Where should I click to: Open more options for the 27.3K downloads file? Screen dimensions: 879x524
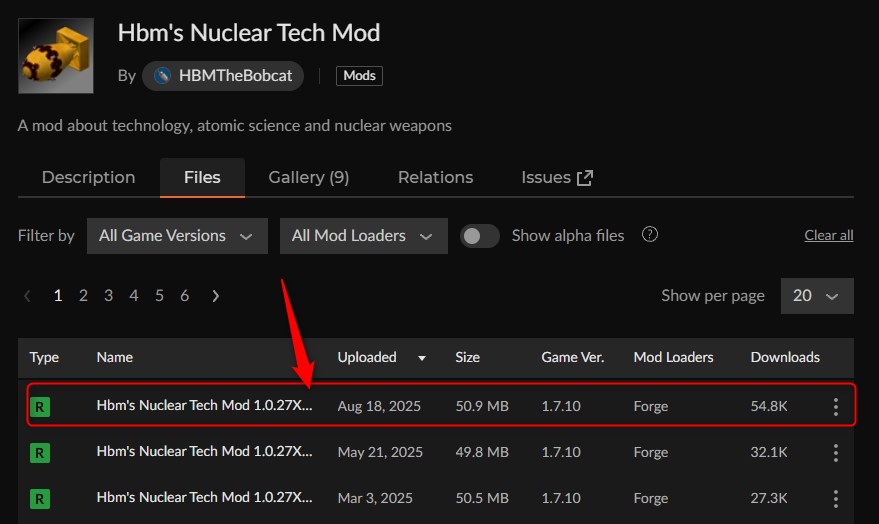pos(835,499)
